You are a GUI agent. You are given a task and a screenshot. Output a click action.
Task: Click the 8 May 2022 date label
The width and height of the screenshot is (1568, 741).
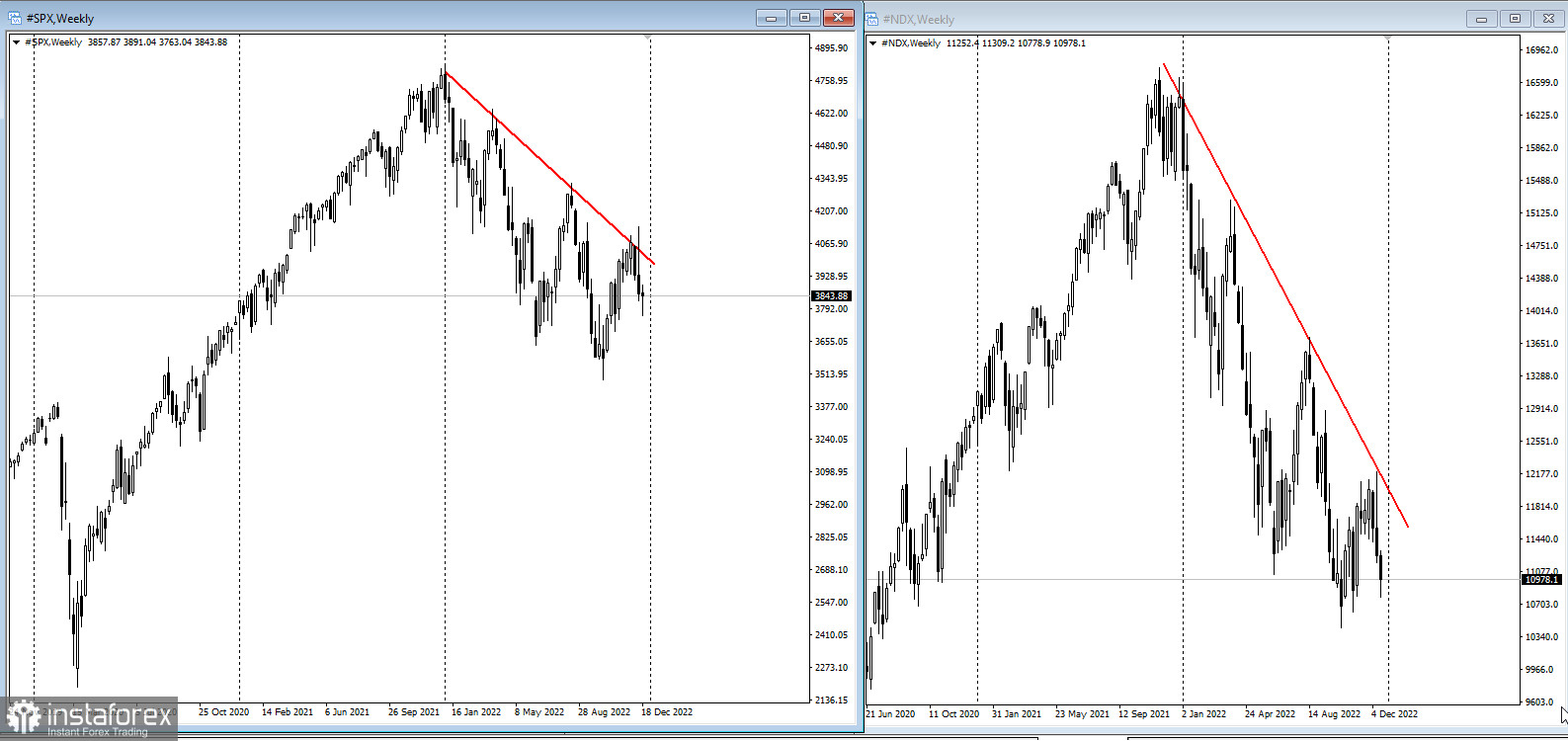539,712
